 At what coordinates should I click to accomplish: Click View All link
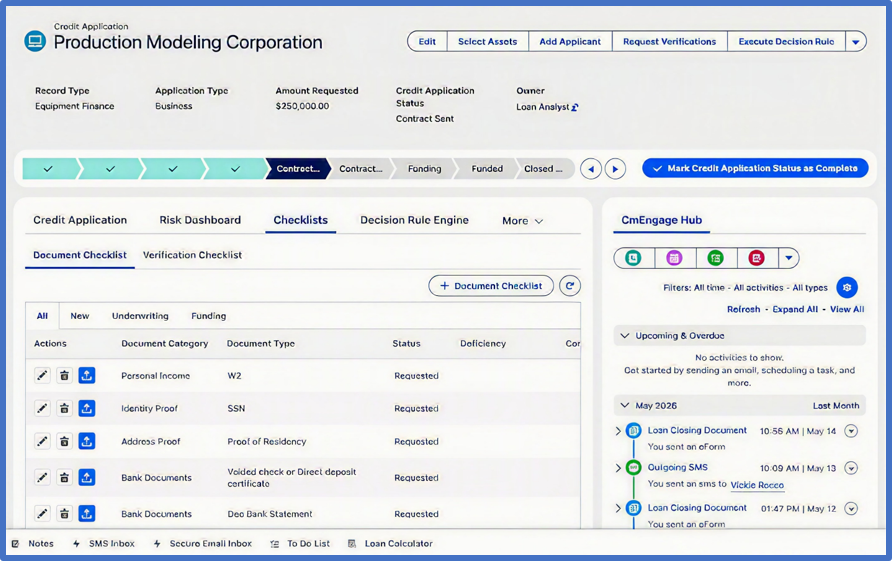coord(847,310)
